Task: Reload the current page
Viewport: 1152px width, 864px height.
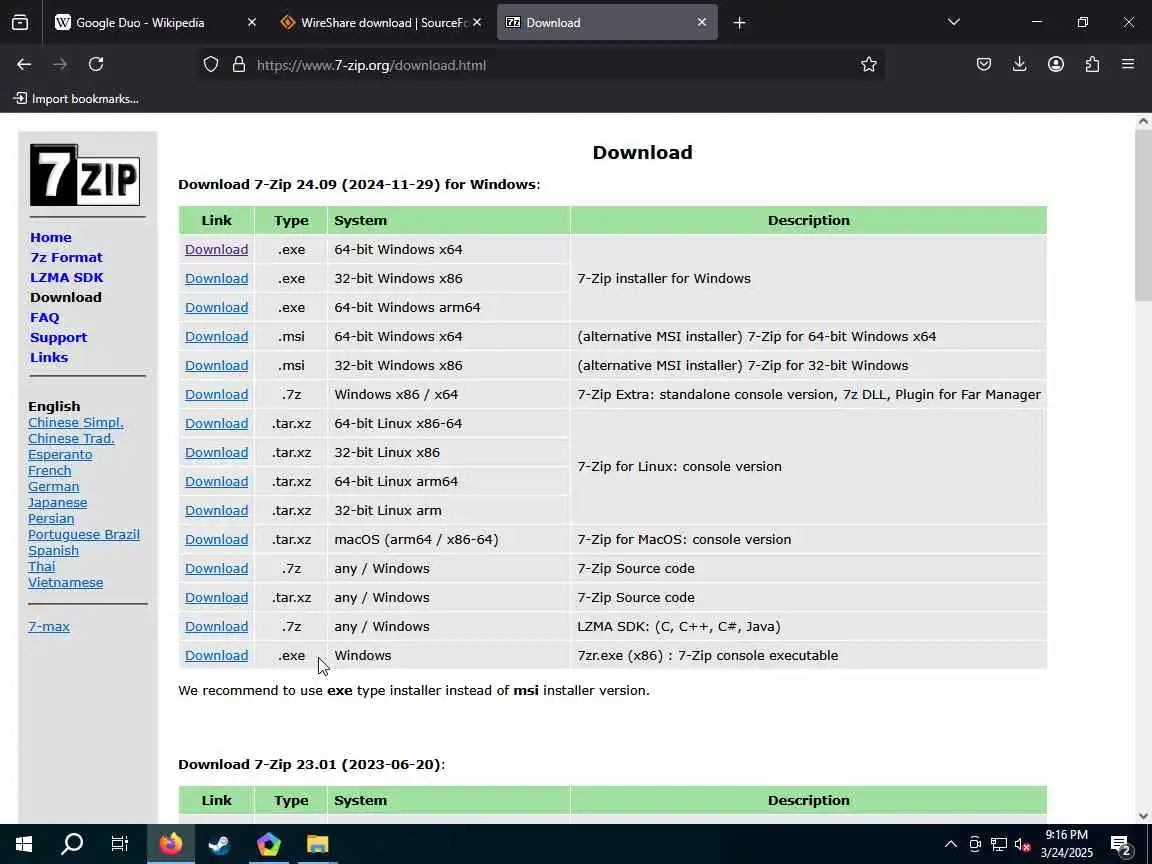Action: pyautogui.click(x=96, y=65)
